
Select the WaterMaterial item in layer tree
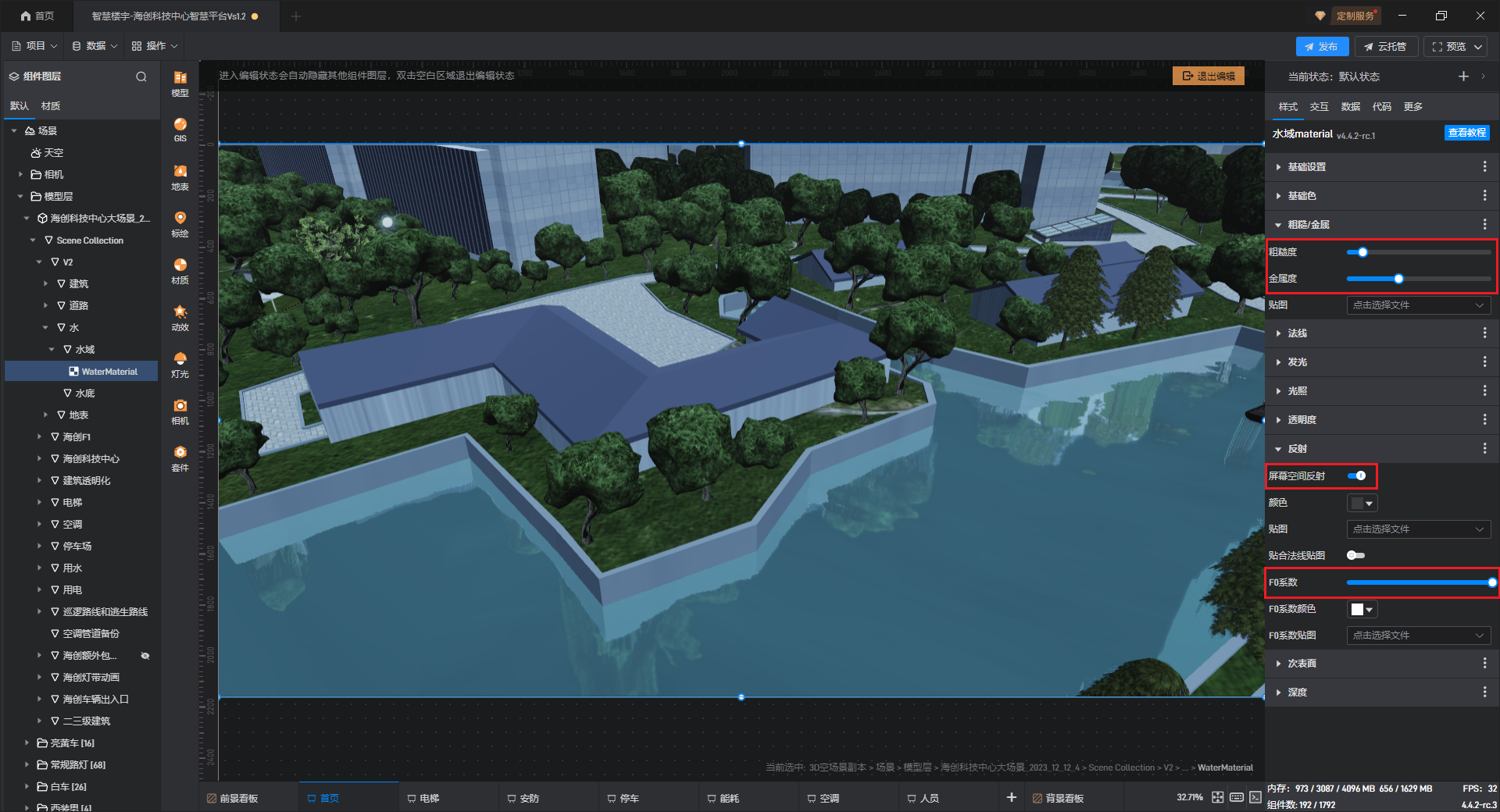[x=109, y=372]
